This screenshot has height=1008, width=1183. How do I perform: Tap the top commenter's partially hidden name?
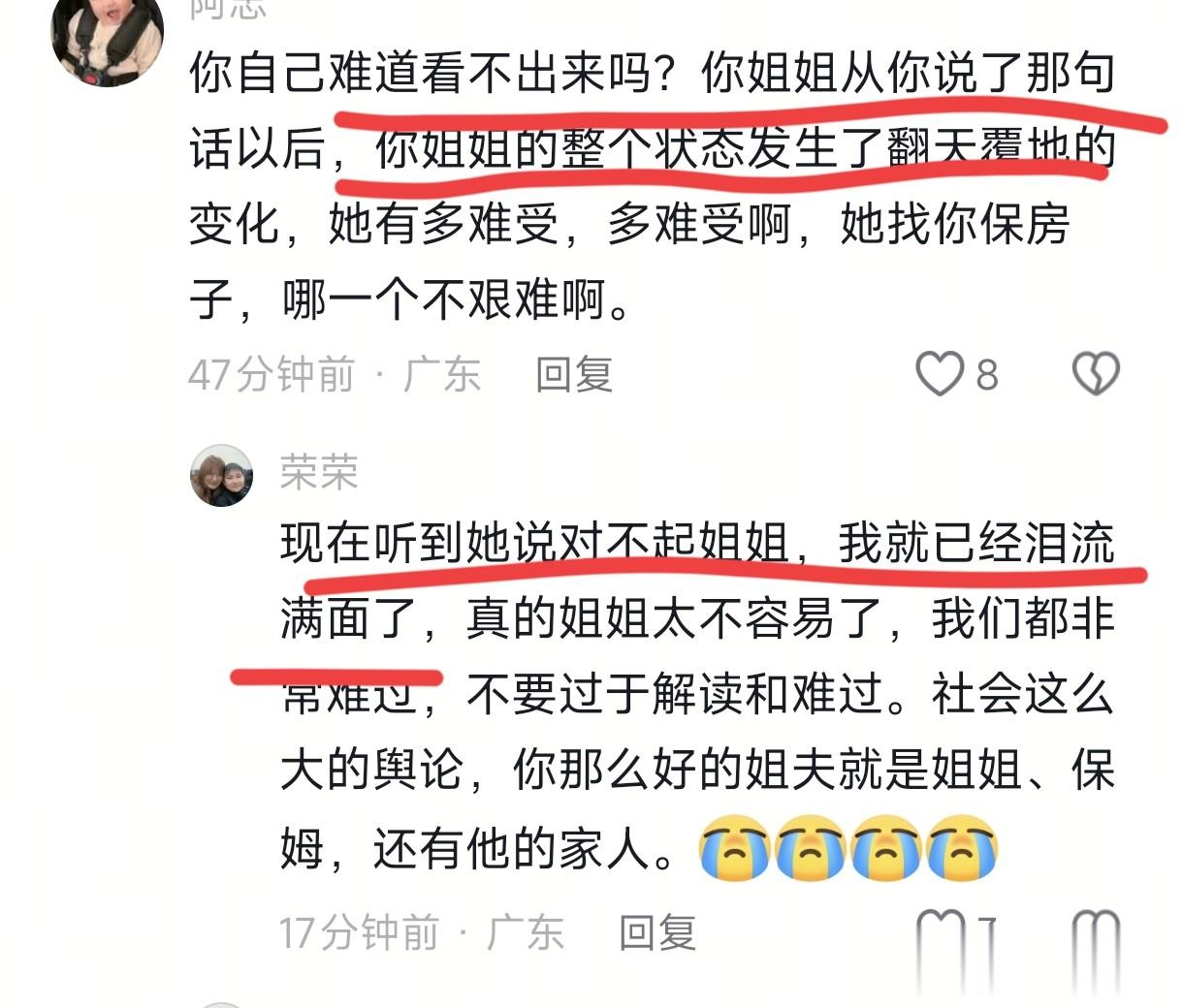click(228, 9)
